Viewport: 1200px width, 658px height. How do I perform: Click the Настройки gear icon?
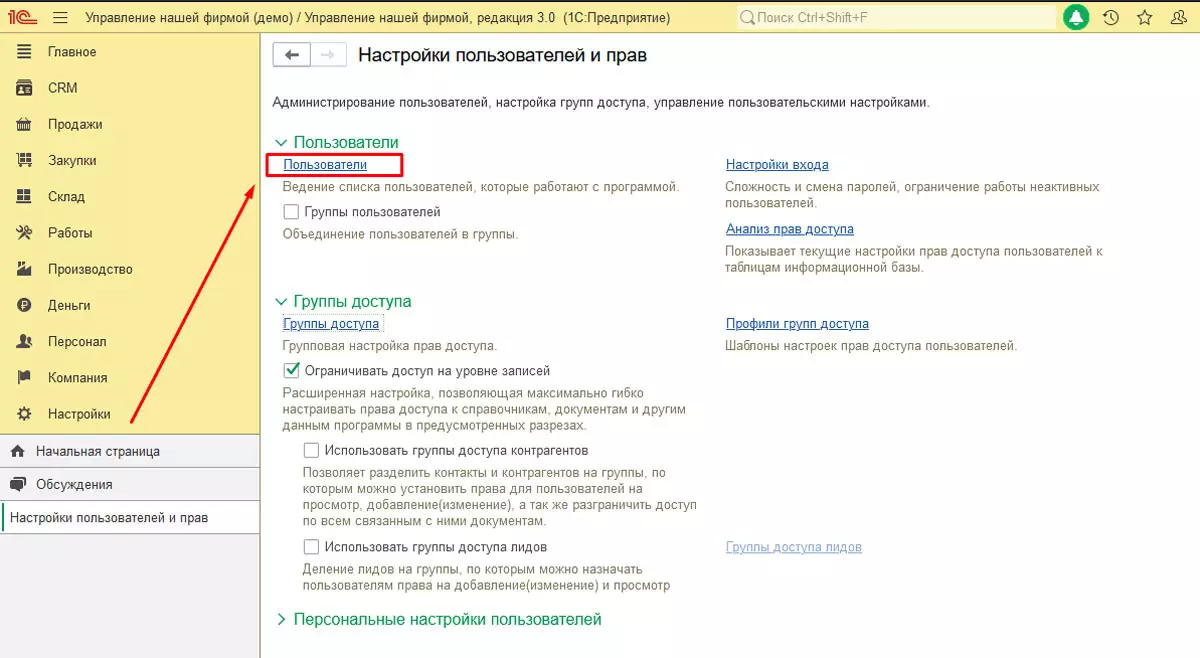pos(25,414)
